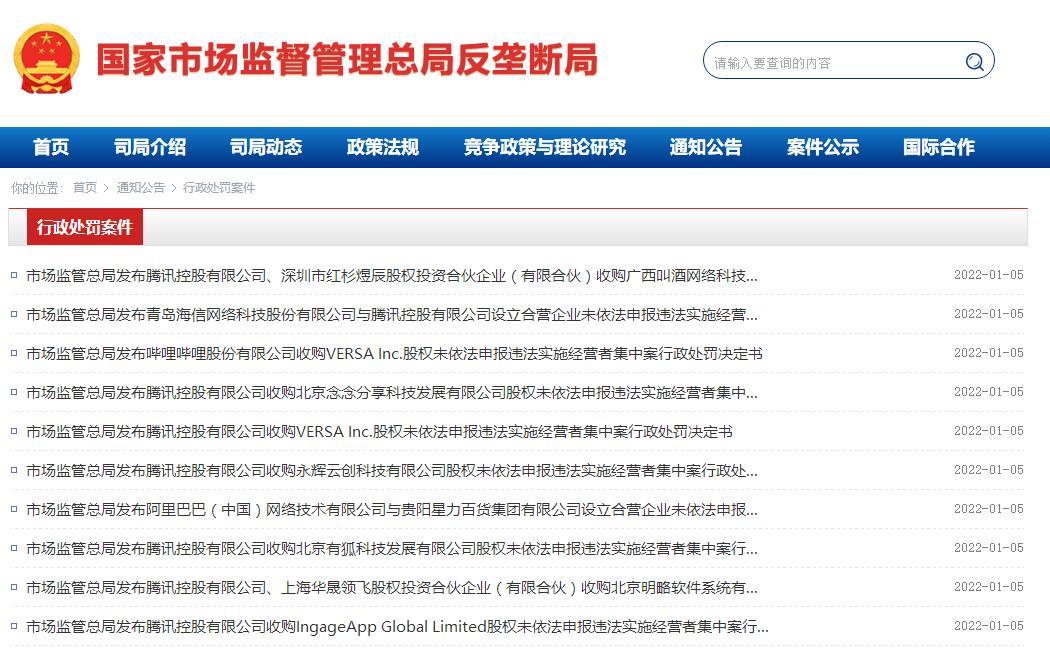This screenshot has height=660, width=1050.
Task: Open the 青岛海信网络科技 合营企业 case link
Action: coord(392,315)
